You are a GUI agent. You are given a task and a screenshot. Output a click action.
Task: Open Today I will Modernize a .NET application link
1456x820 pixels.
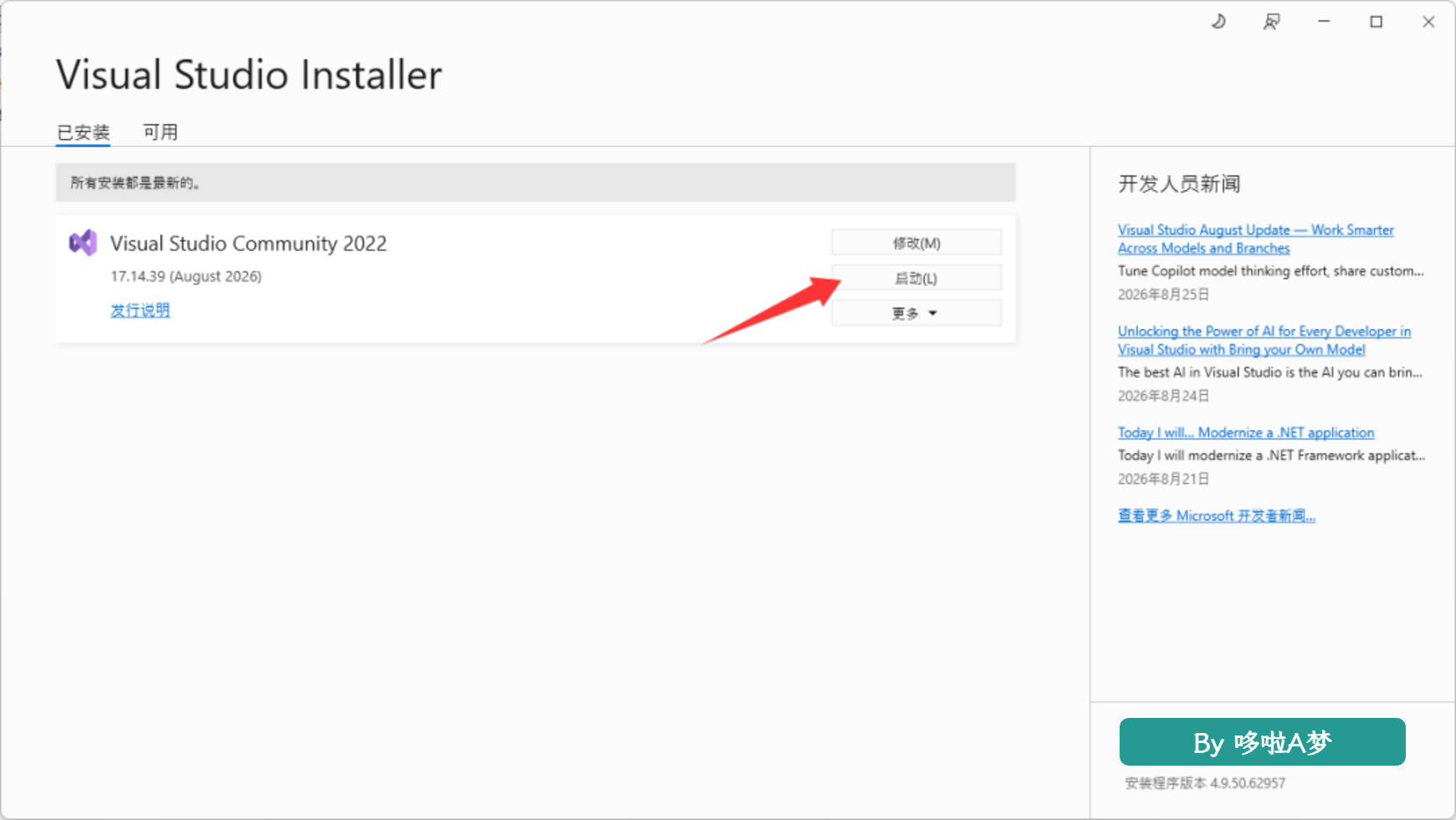click(x=1246, y=433)
